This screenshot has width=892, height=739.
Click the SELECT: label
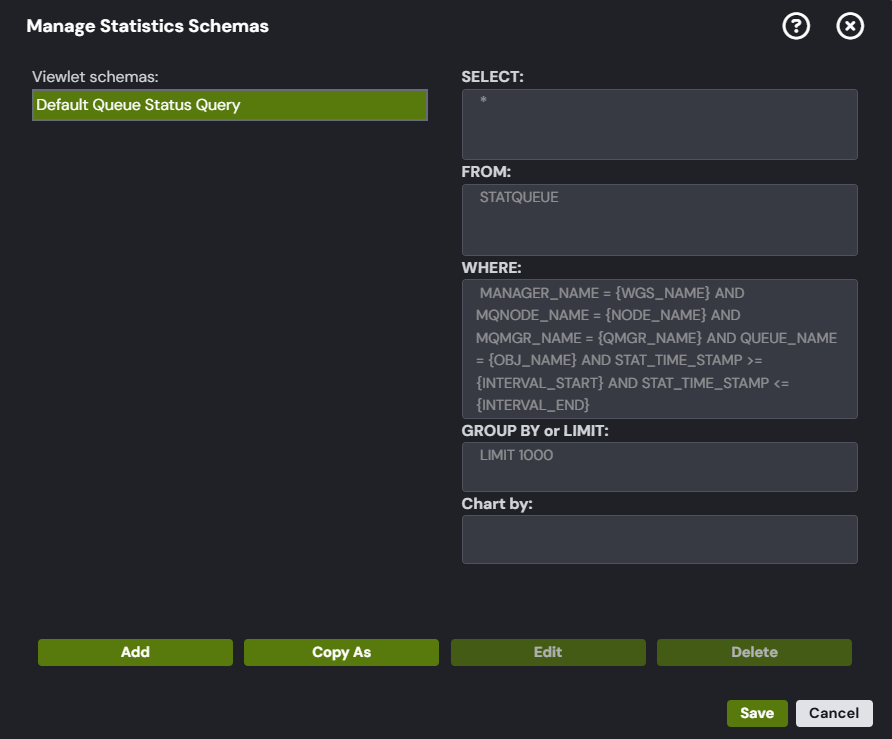tap(493, 77)
